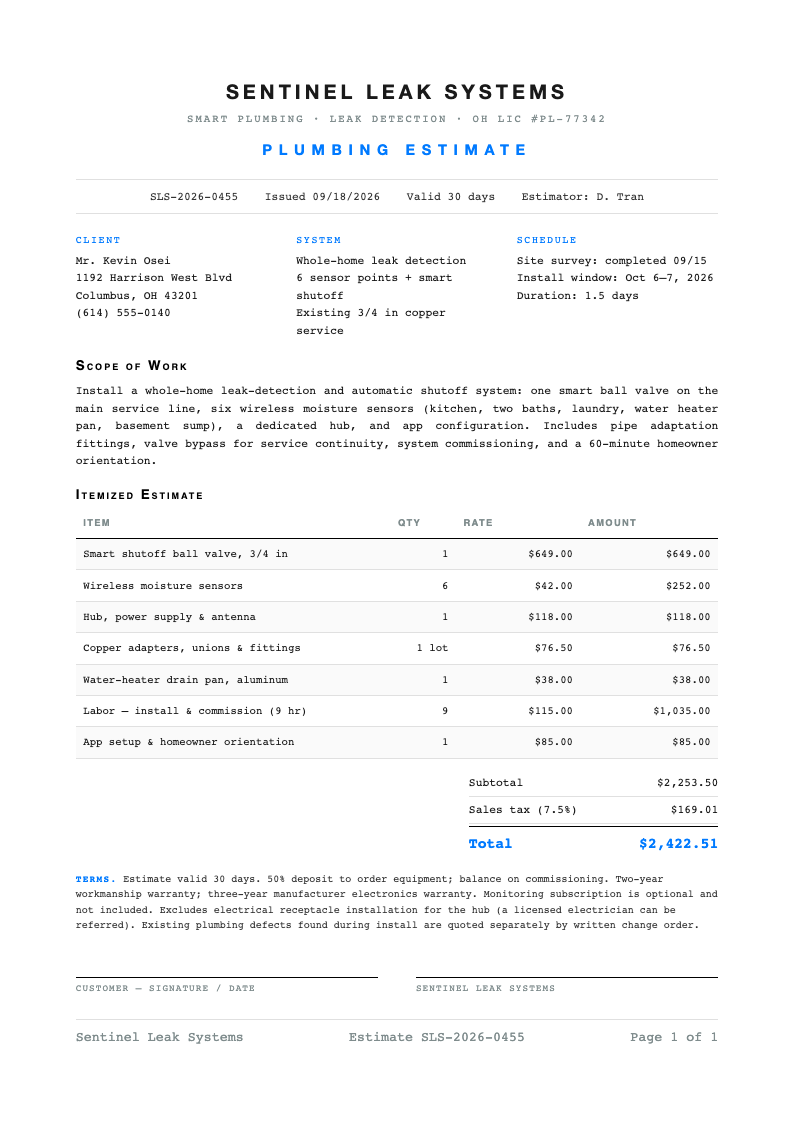Click the $2,253.50 subtotal value
This screenshot has height=1123, width=794.
[687, 783]
